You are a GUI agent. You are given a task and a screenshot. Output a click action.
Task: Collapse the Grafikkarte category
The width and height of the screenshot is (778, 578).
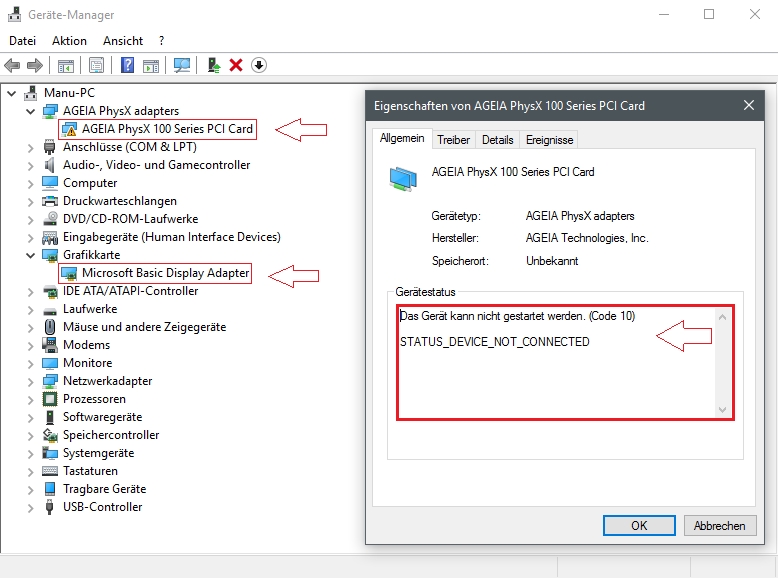click(31, 255)
